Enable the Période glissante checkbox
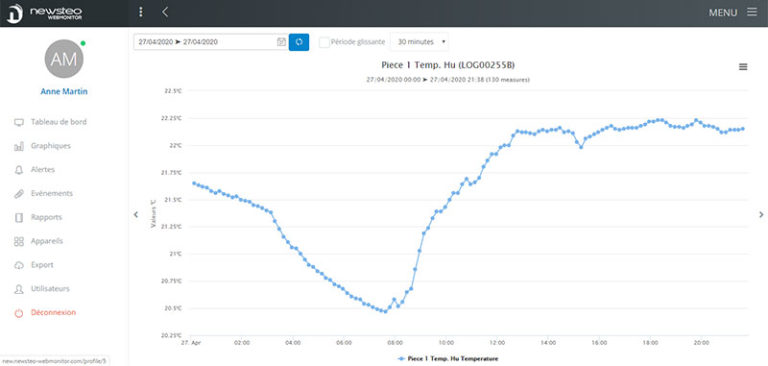This screenshot has height=366, width=768. click(324, 42)
